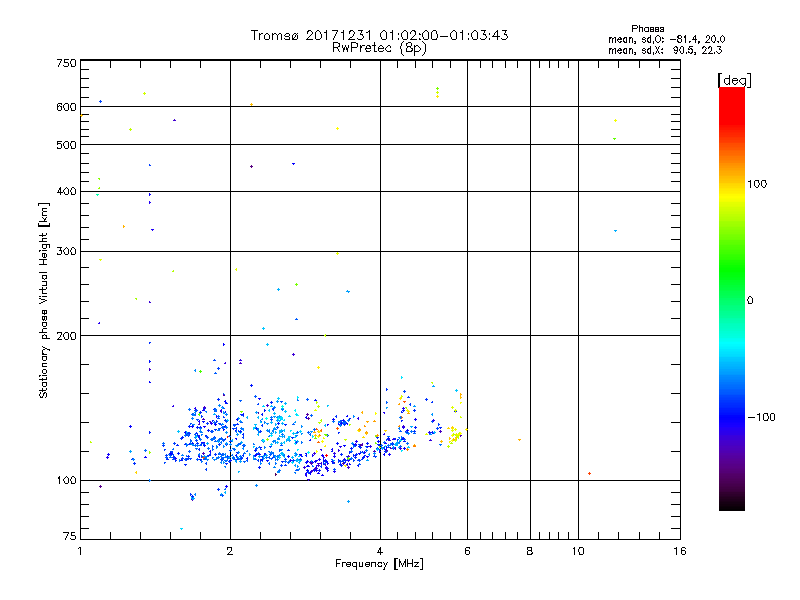The width and height of the screenshot is (800, 600).
Task: Click the x-axis tick label 1
Action: tap(80, 551)
